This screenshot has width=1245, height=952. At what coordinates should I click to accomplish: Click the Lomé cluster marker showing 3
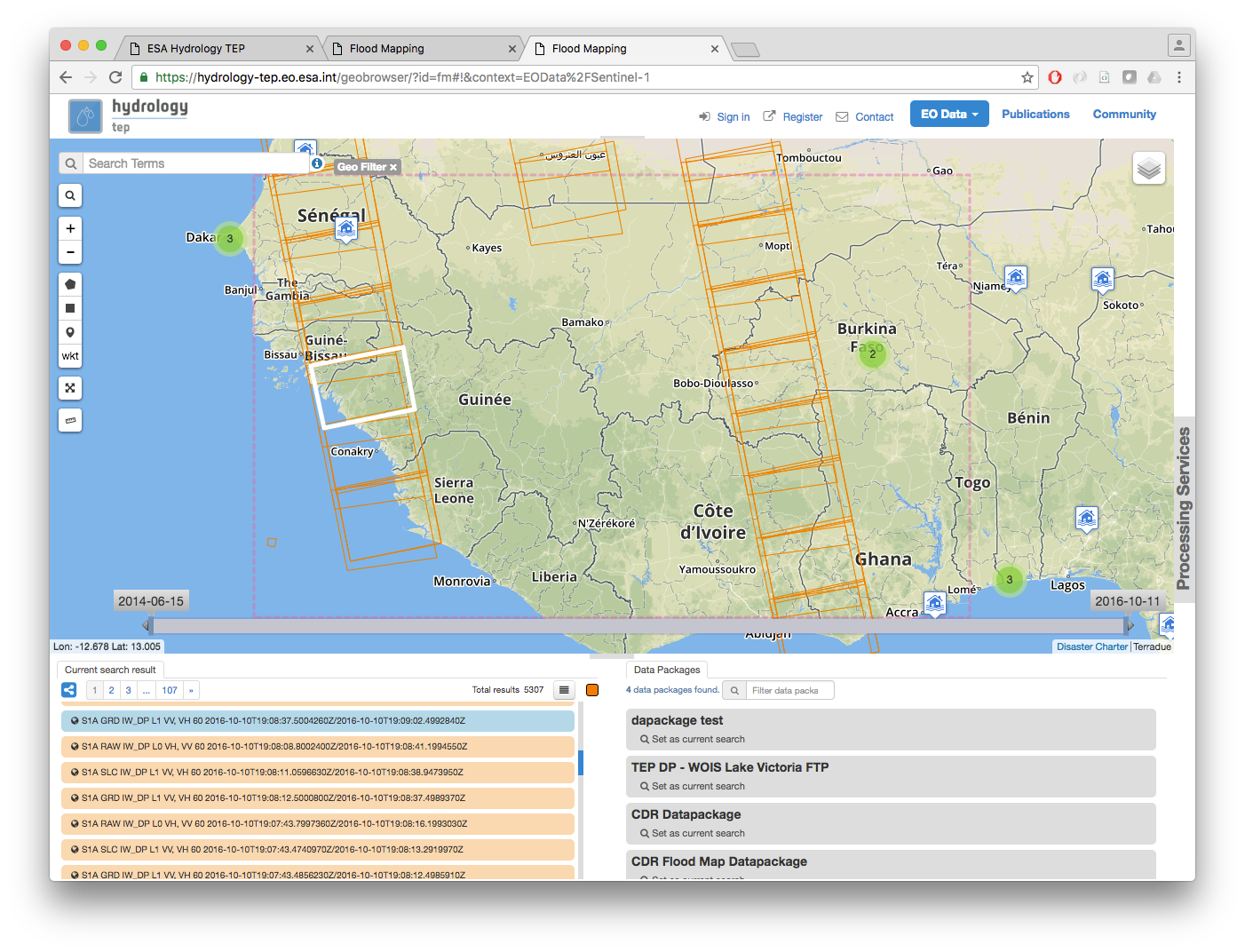1009,580
